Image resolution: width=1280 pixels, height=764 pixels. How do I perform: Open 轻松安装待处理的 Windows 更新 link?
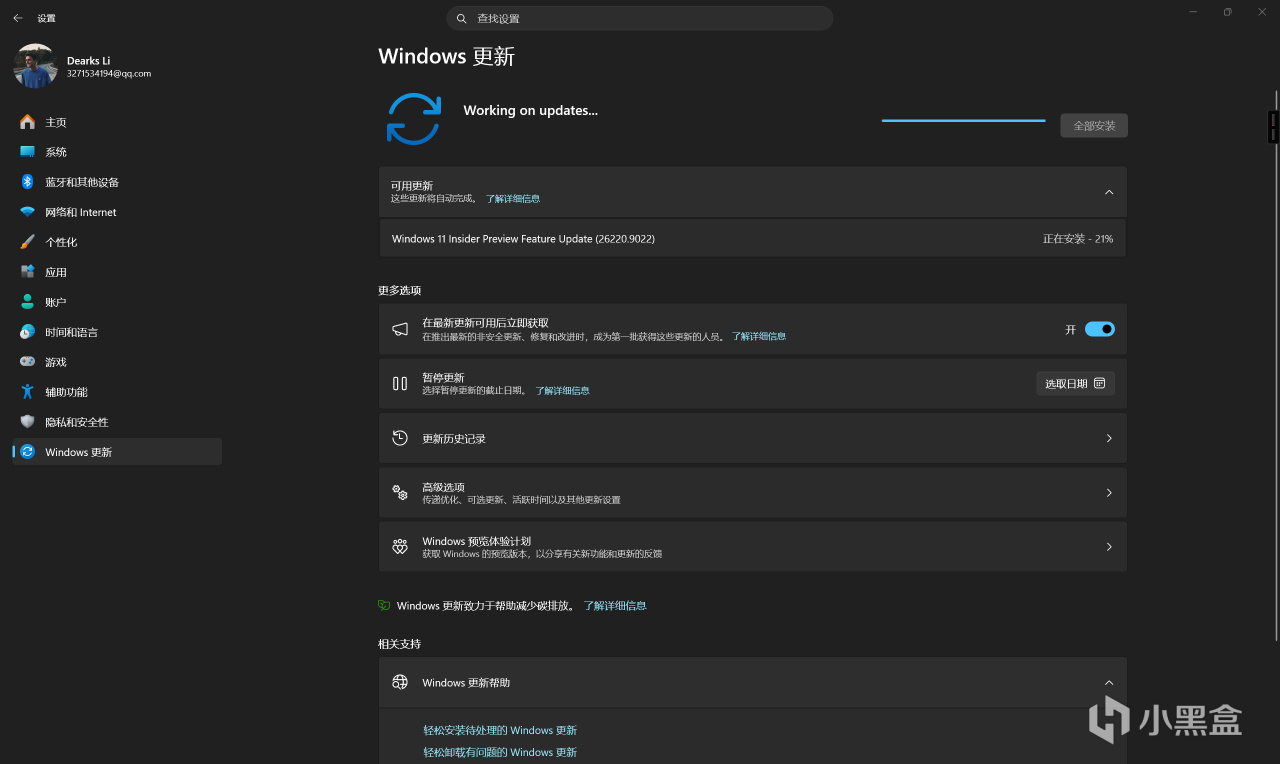click(500, 730)
